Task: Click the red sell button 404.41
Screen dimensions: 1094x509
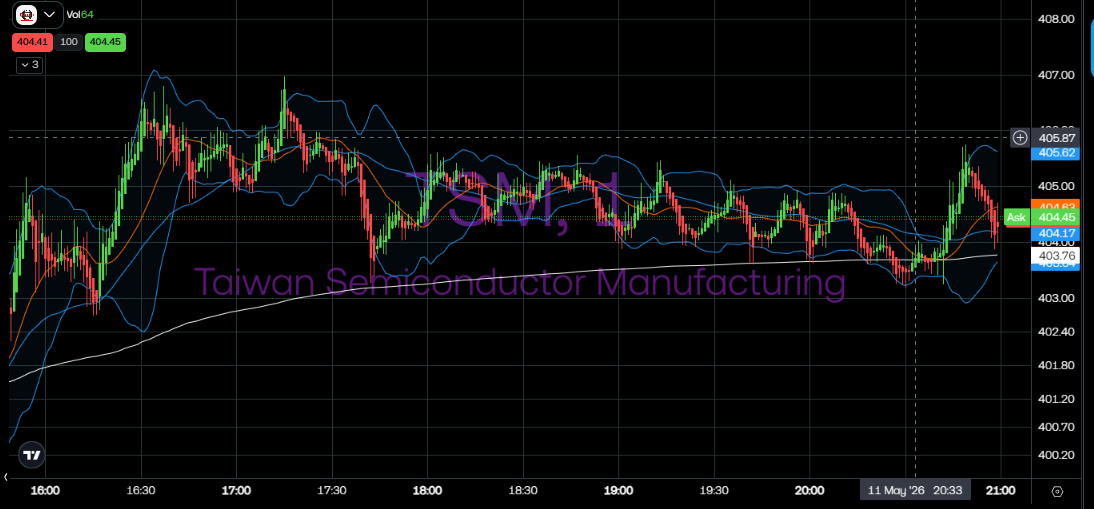Action: 31,42
